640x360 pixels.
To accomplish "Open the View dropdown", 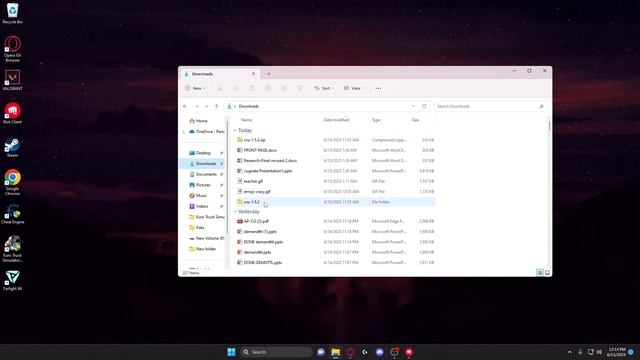I will click(x=354, y=88).
